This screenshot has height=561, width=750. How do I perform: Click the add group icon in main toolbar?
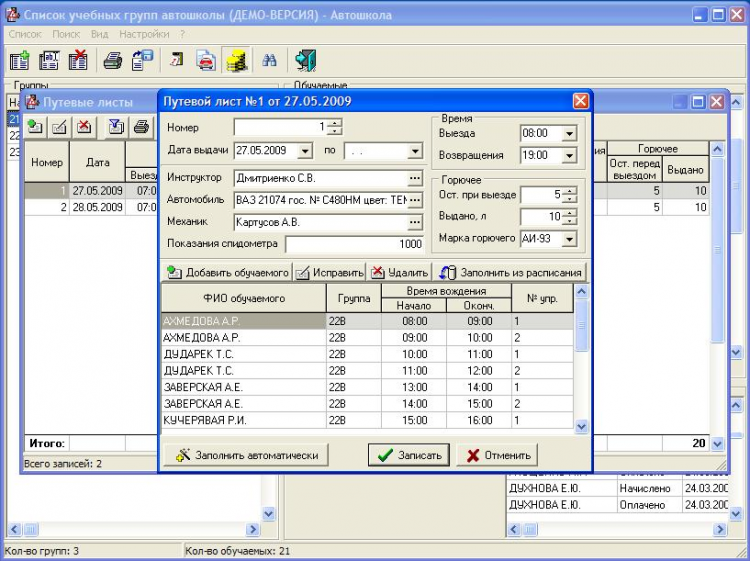[x=19, y=60]
